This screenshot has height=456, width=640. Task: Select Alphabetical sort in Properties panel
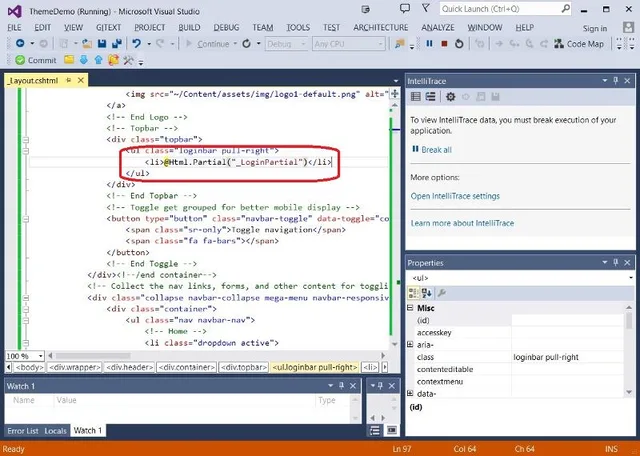pos(427,293)
